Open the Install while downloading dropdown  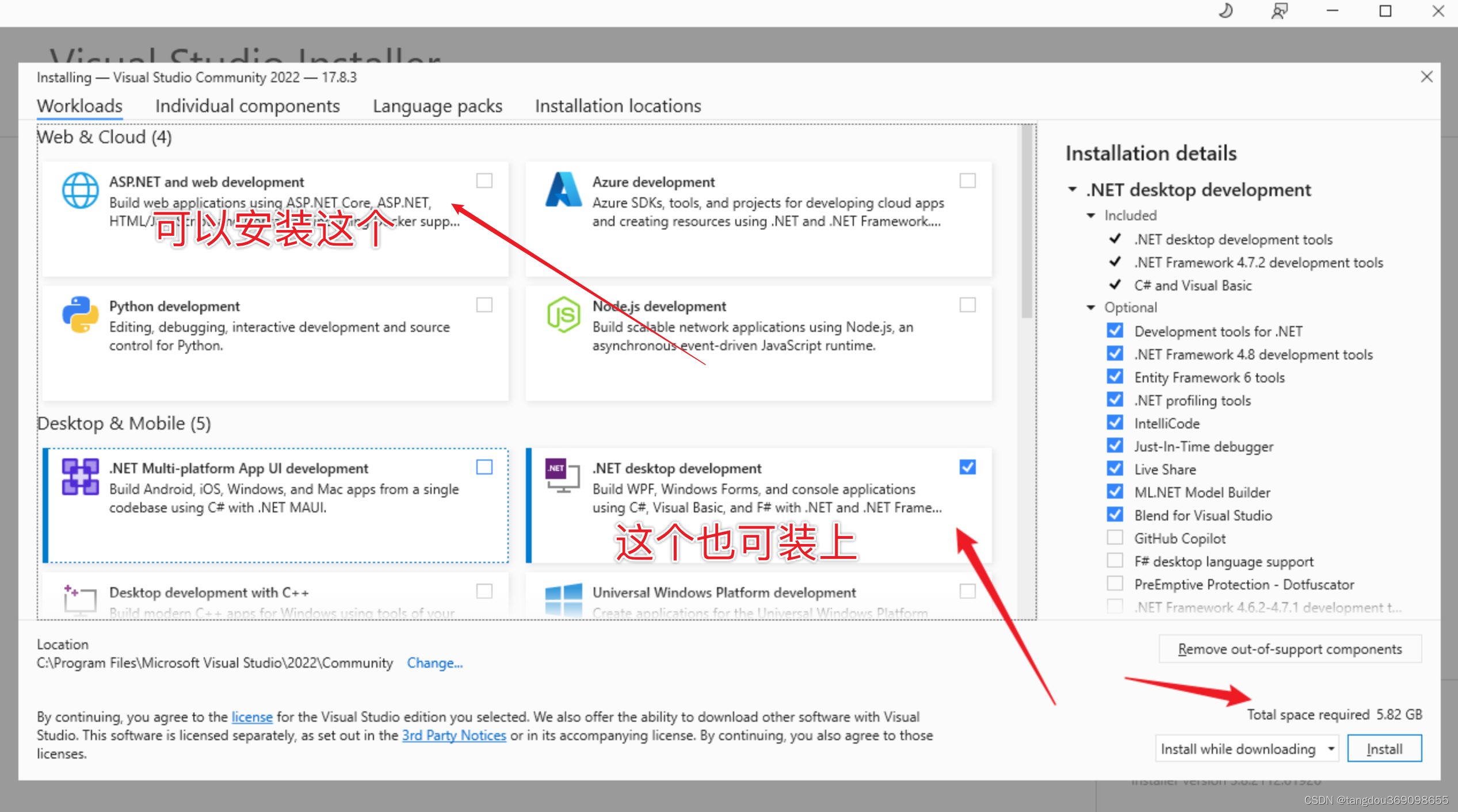coord(1247,749)
